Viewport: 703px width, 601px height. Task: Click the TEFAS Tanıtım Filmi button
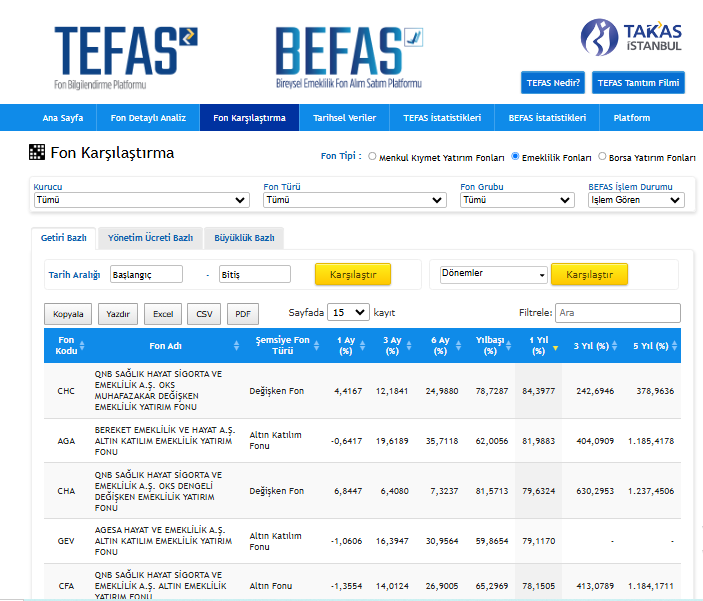pyautogui.click(x=638, y=83)
